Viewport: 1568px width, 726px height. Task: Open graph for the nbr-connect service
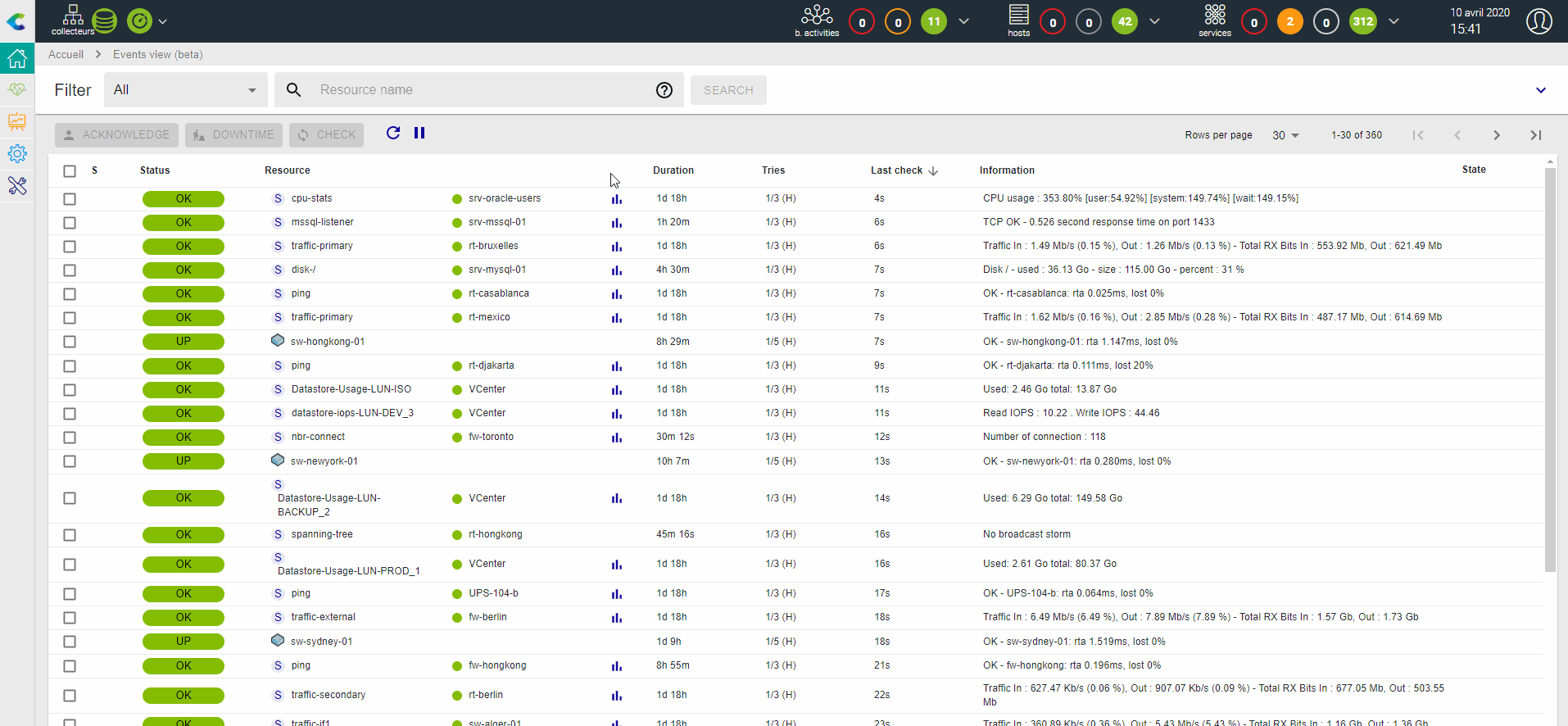coord(617,438)
